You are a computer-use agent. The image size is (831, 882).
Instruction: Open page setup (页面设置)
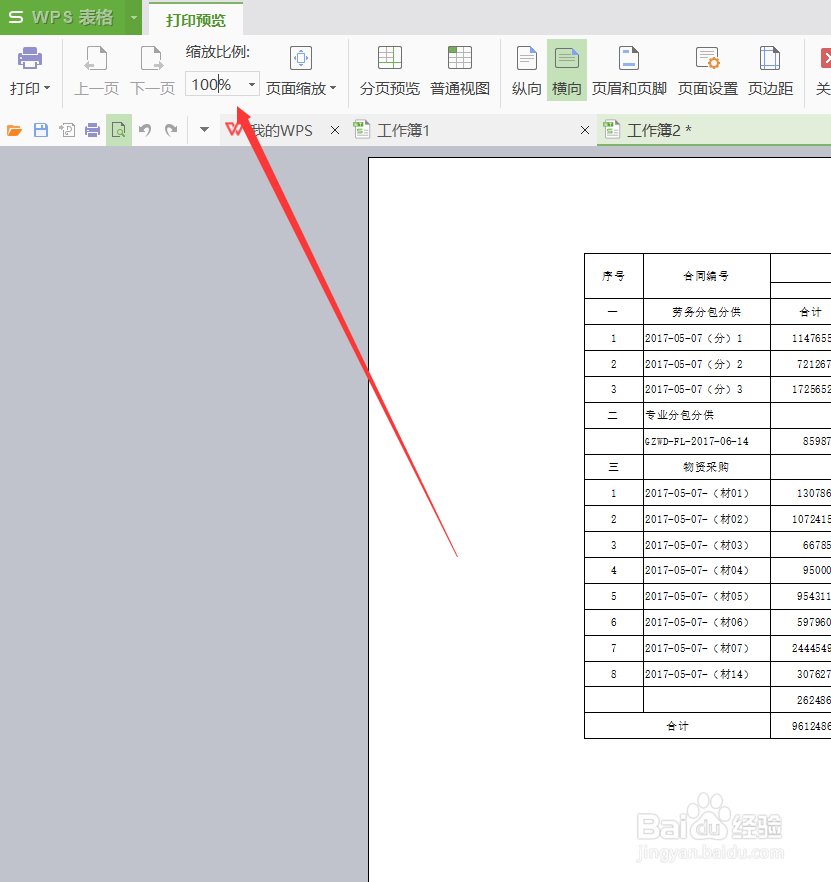[x=708, y=70]
